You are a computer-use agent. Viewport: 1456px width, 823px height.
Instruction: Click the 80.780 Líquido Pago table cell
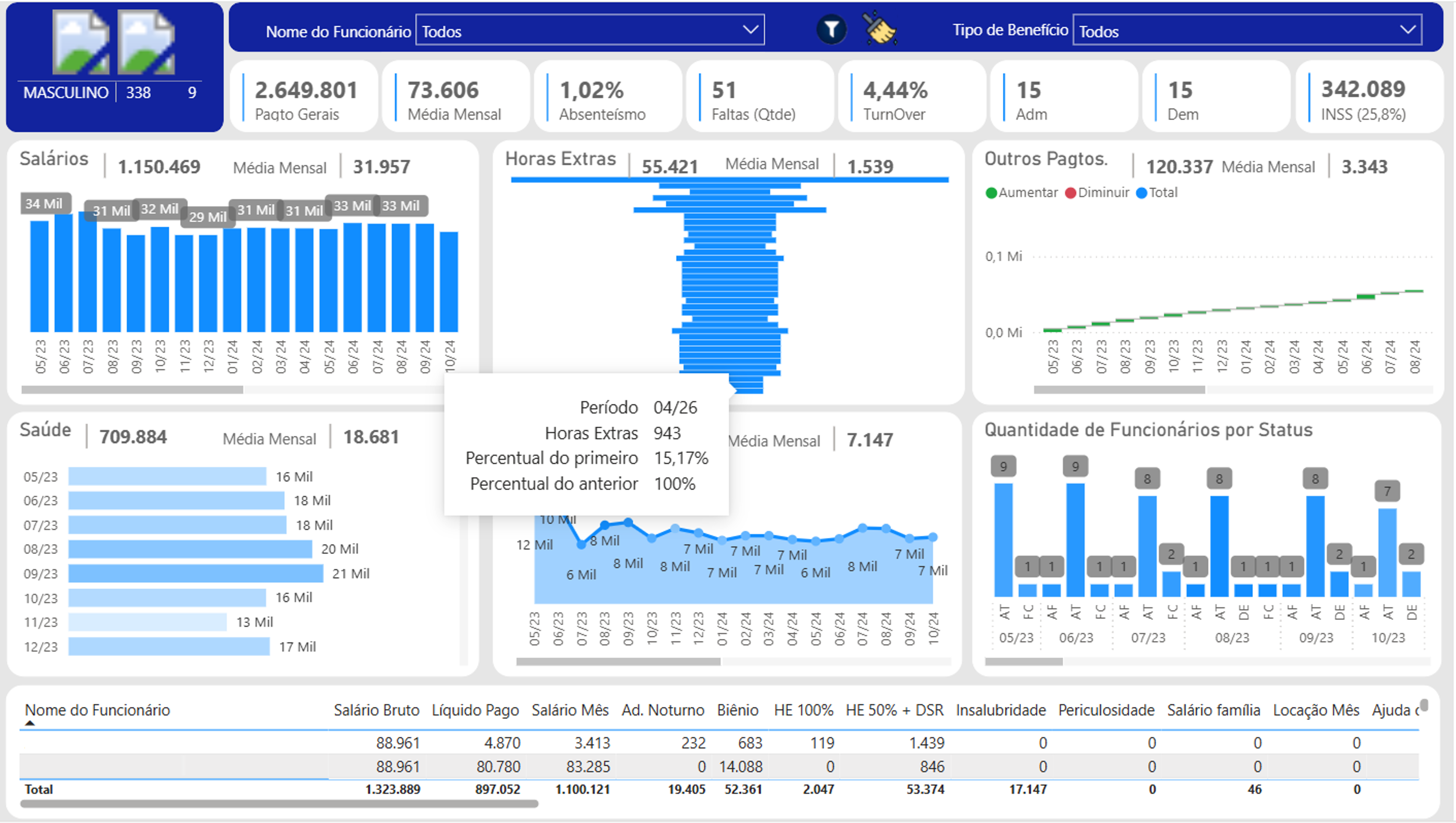pyautogui.click(x=498, y=767)
